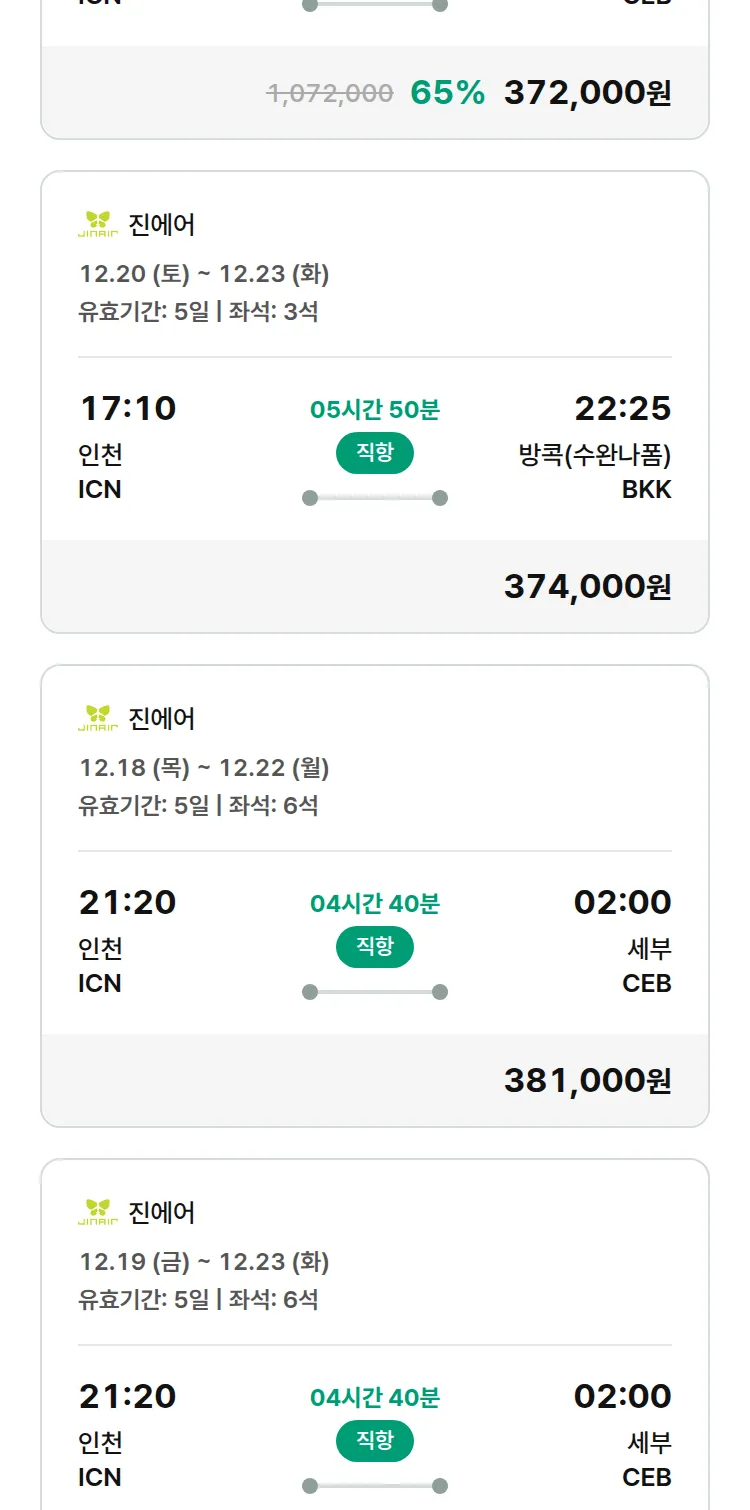
Task: Click Jin Air logo on Bangkok flight card
Action: click(x=98, y=224)
